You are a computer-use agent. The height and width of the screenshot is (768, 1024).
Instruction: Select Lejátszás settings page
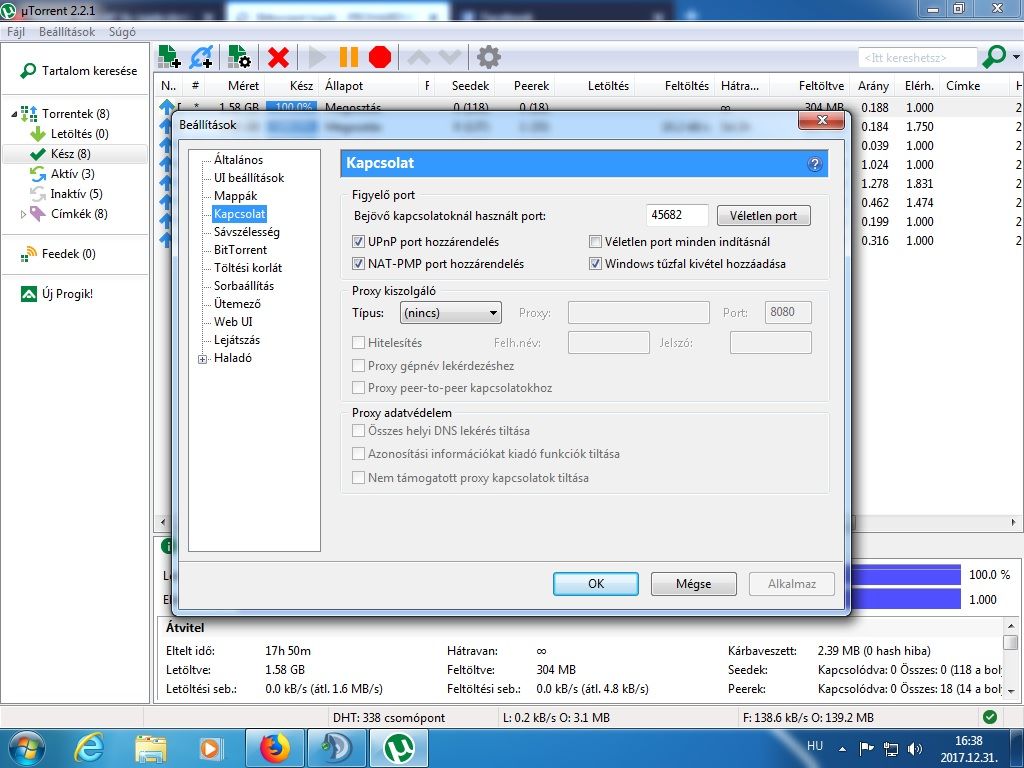point(237,340)
